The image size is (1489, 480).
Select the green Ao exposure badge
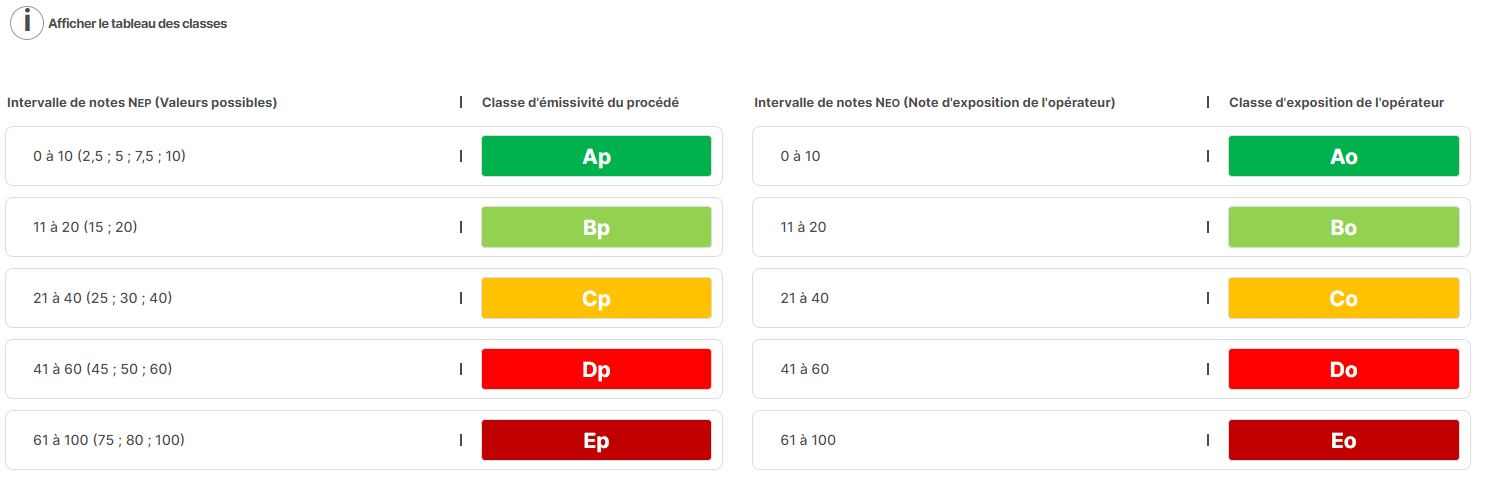pyautogui.click(x=1344, y=156)
